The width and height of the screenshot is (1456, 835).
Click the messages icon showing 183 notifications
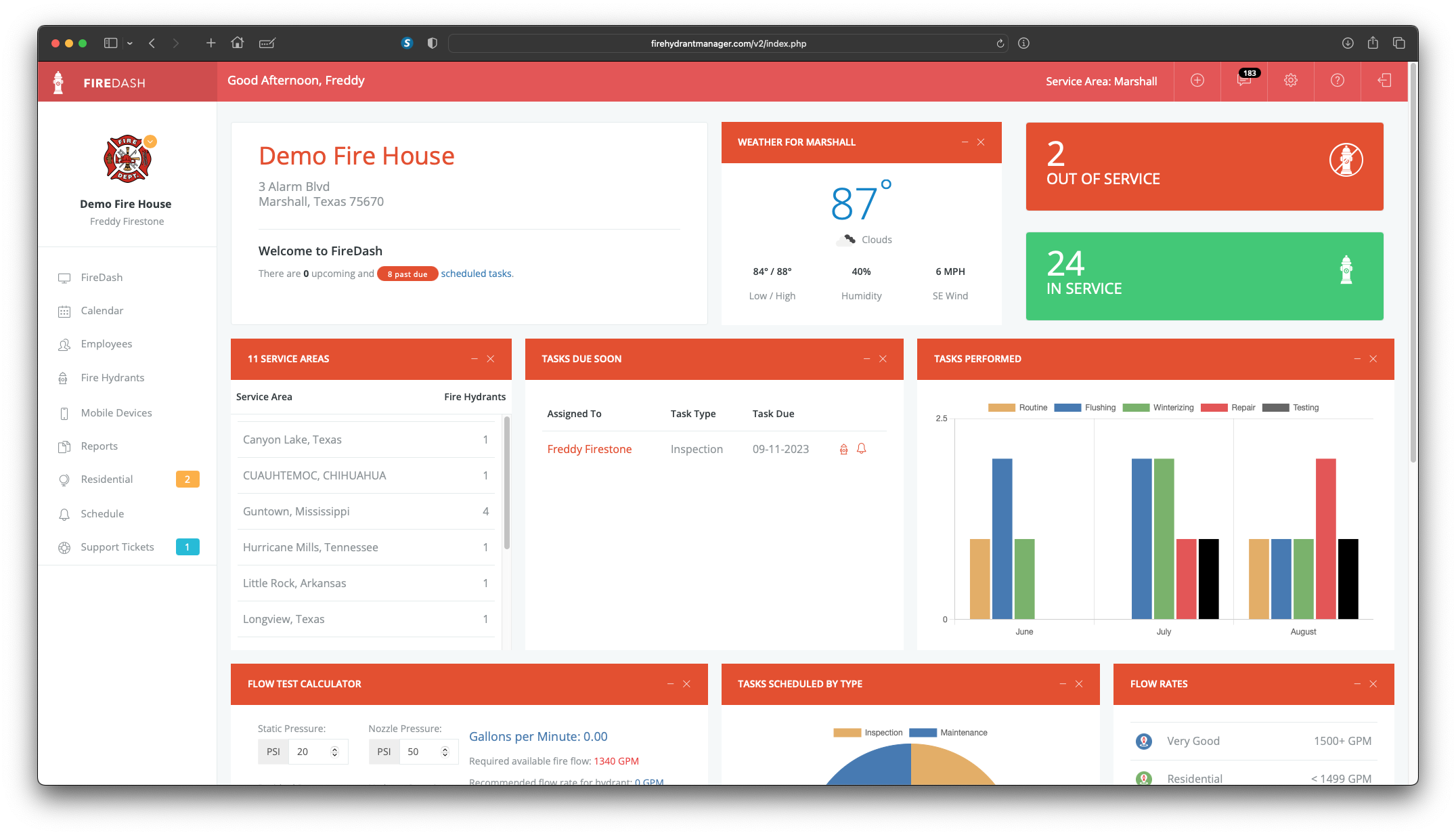click(x=1243, y=81)
